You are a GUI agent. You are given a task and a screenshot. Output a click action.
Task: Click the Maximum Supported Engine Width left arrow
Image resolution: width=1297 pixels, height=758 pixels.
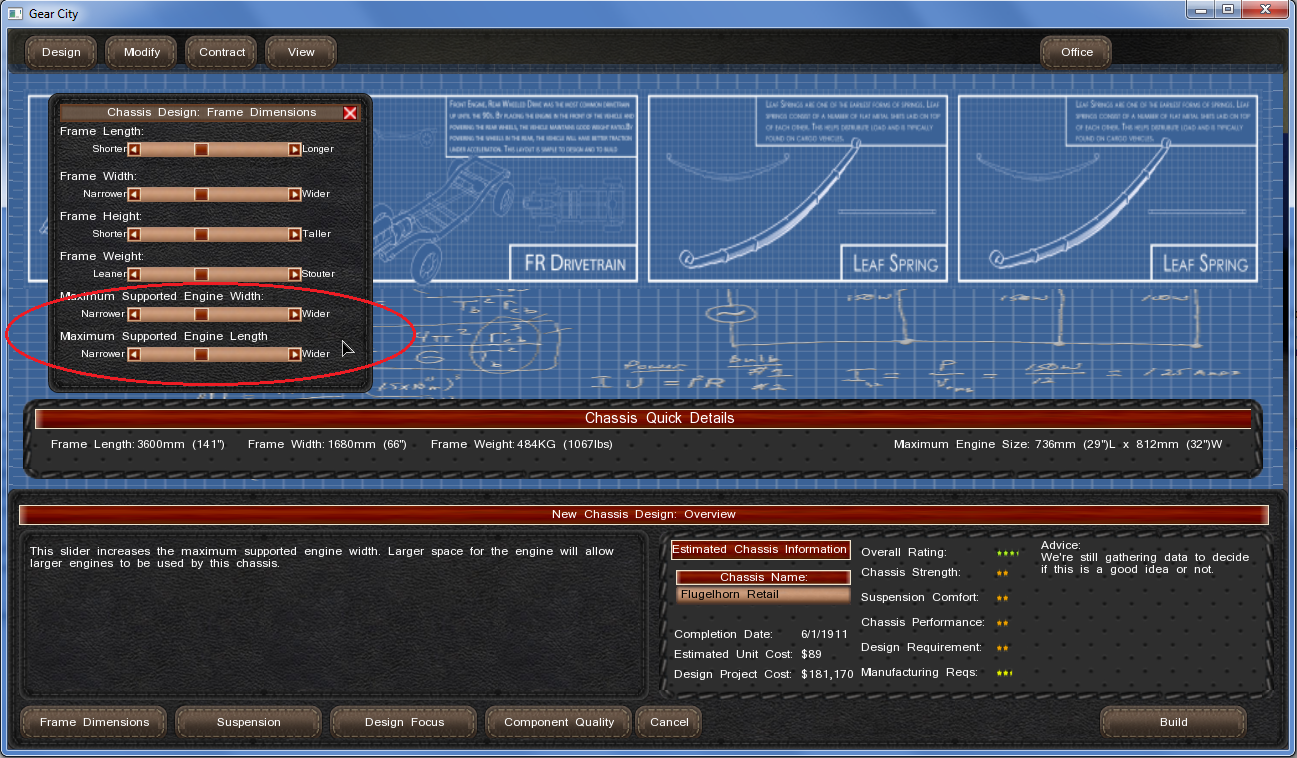tap(134, 314)
